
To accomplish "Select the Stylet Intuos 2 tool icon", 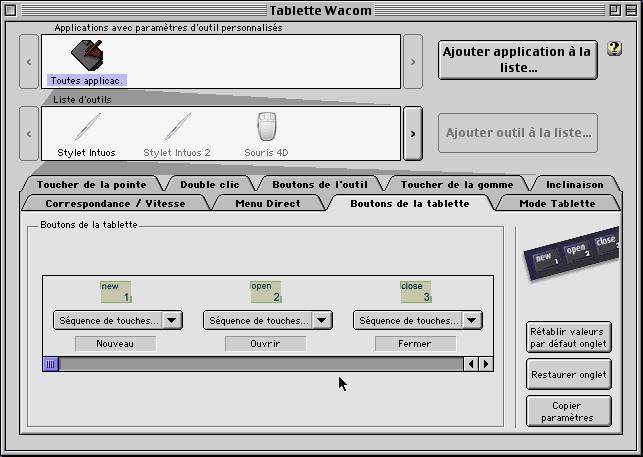I will point(177,127).
